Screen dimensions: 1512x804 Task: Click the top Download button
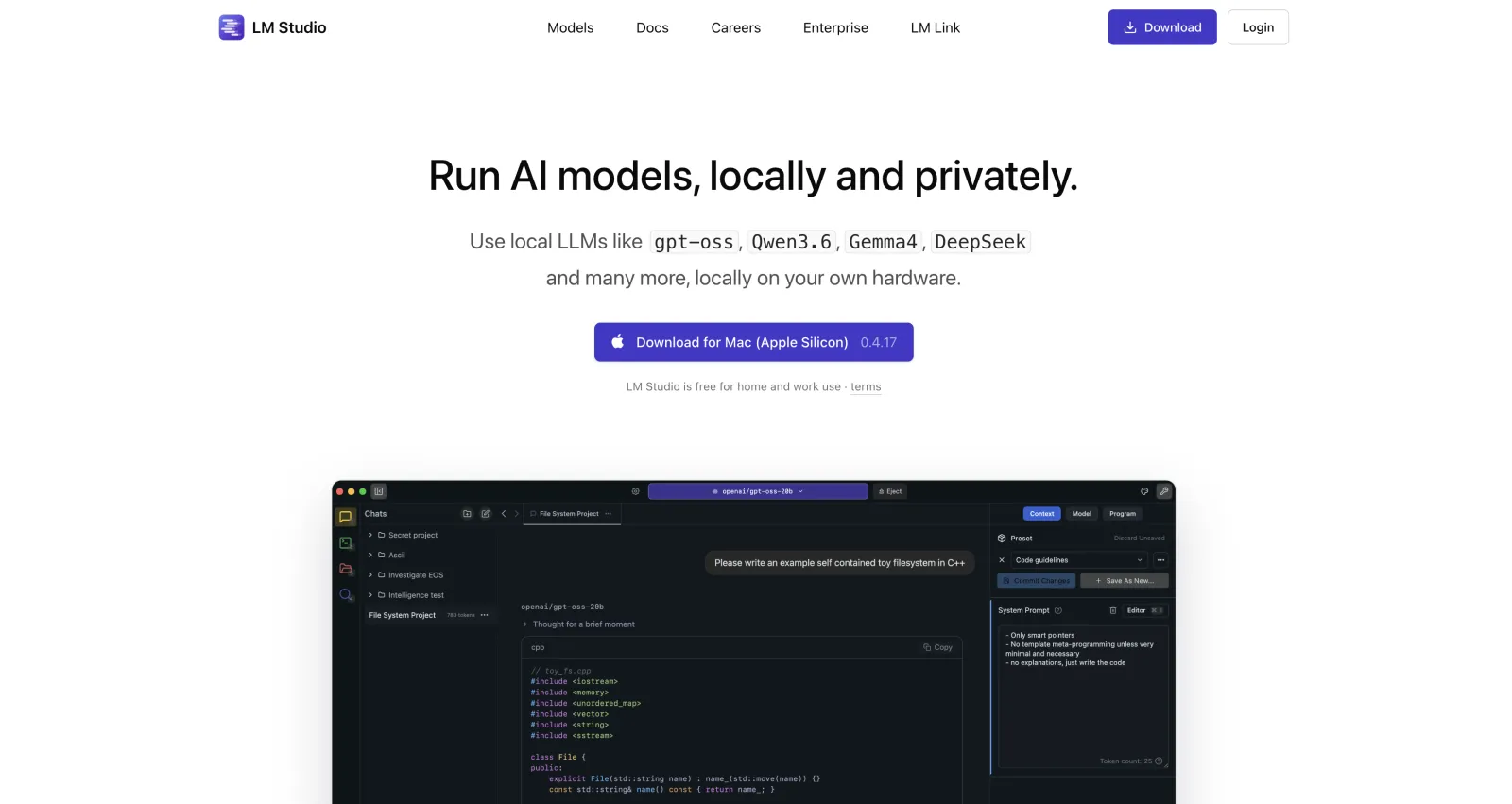point(1162,27)
